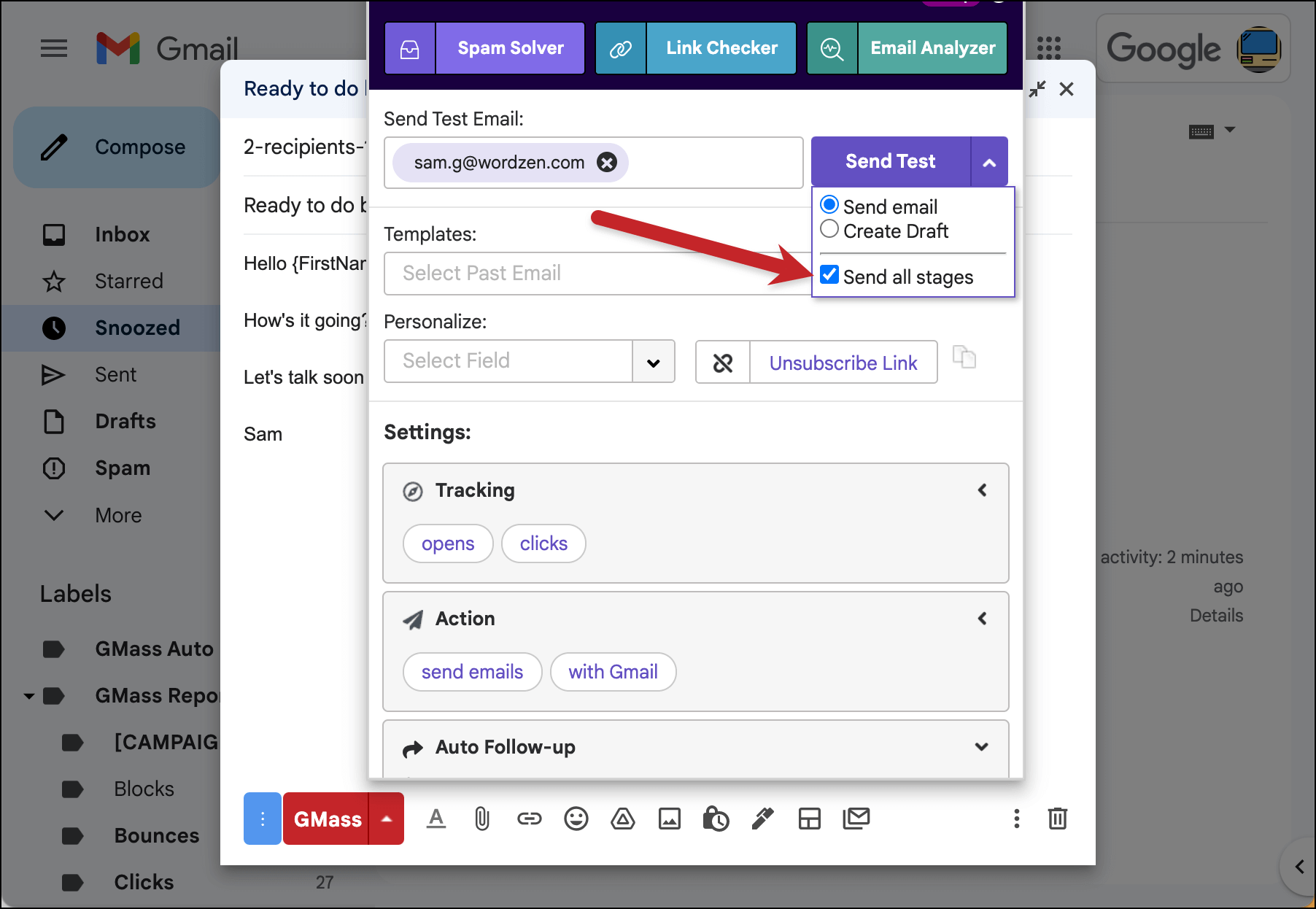Collapse the GMass Reports label tree
Image resolution: width=1316 pixels, height=909 pixels.
29,696
